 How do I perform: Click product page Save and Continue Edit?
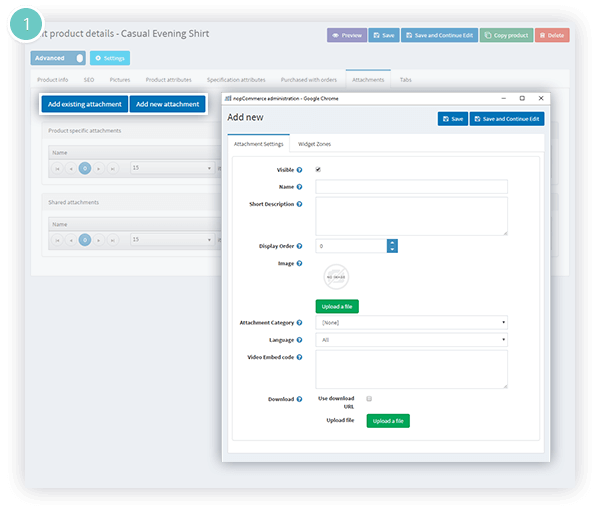[x=439, y=35]
